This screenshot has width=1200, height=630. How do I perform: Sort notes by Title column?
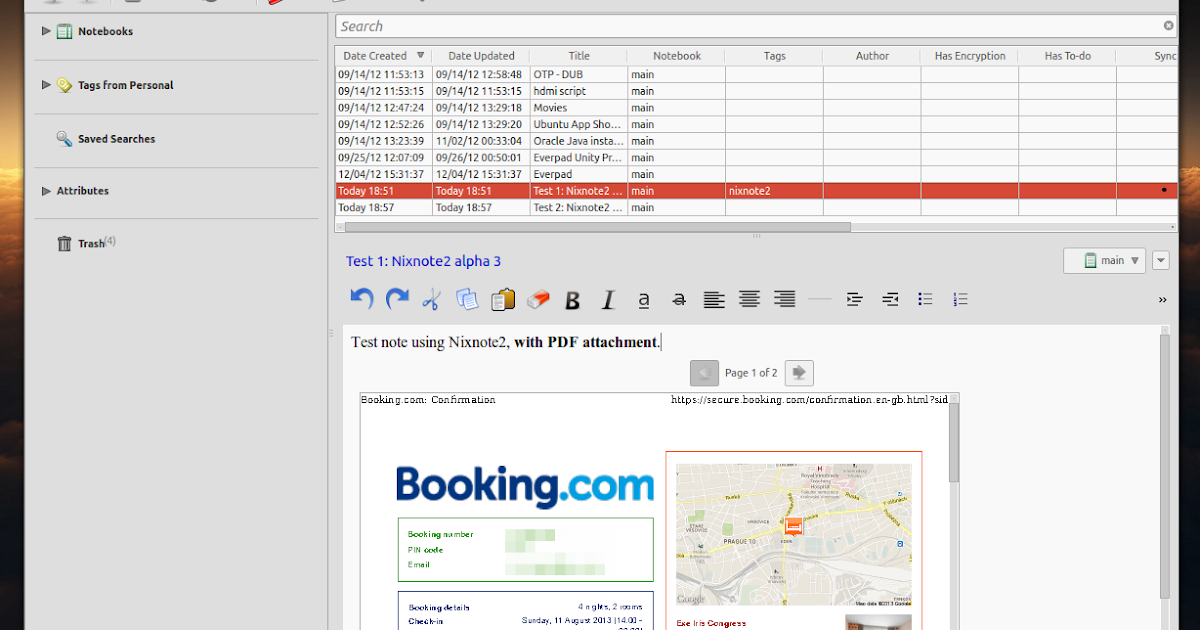pos(579,56)
